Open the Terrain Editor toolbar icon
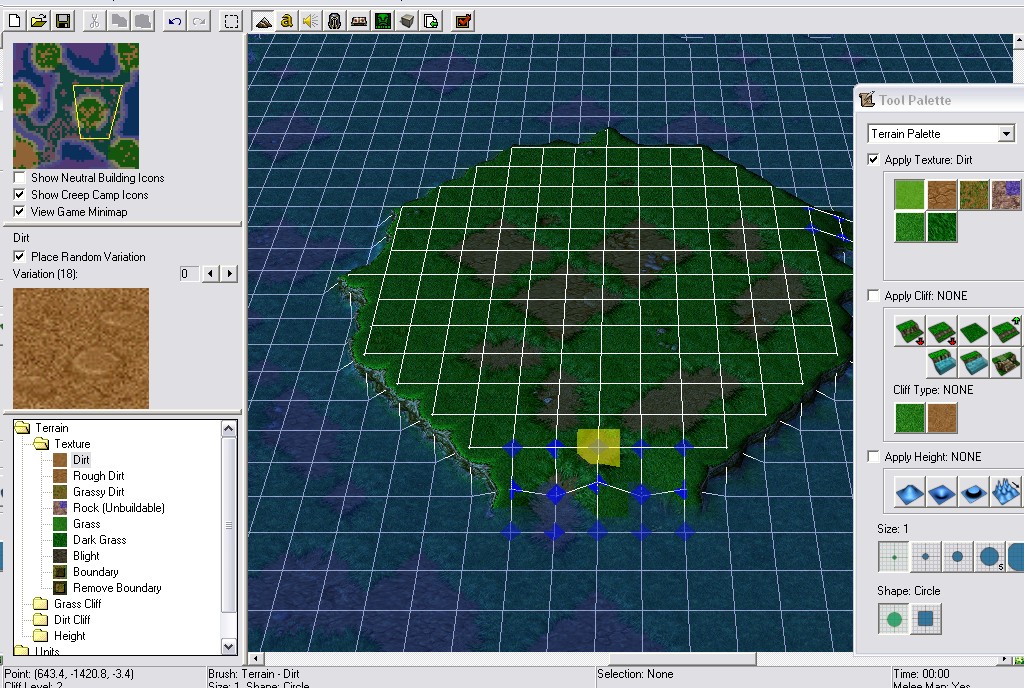This screenshot has height=688, width=1024. click(263, 21)
